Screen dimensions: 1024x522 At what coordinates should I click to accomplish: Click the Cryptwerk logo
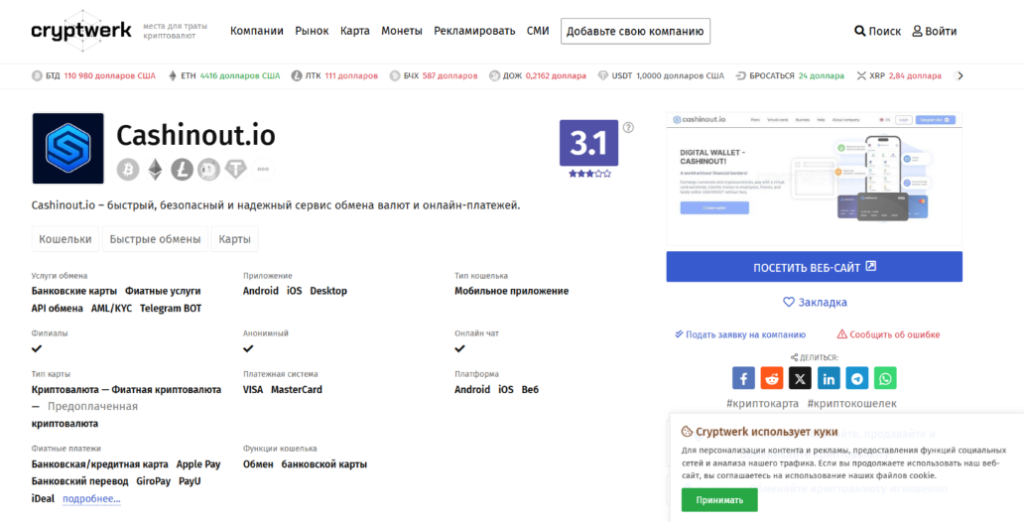click(81, 31)
